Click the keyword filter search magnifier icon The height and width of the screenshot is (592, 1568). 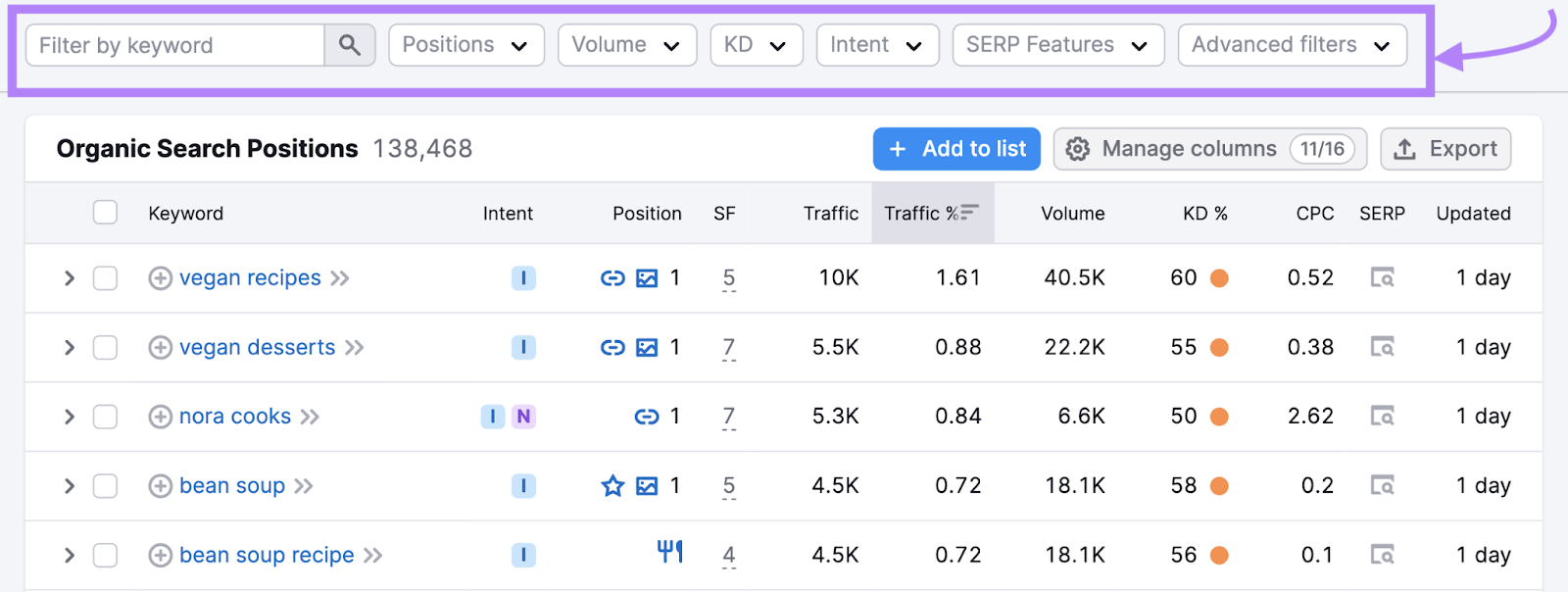point(350,45)
